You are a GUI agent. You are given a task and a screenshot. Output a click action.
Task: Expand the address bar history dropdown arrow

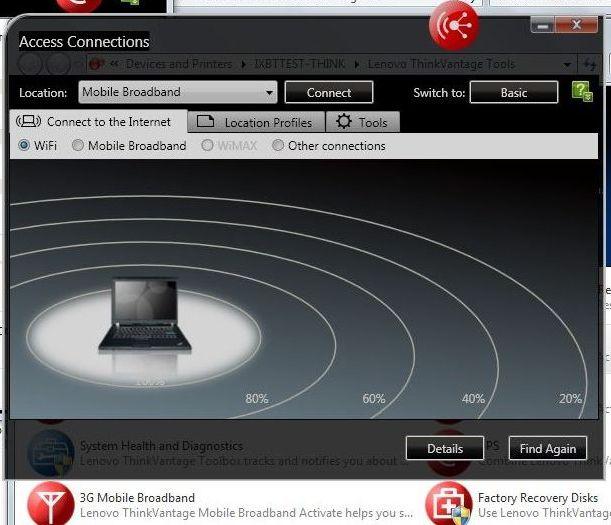click(567, 64)
